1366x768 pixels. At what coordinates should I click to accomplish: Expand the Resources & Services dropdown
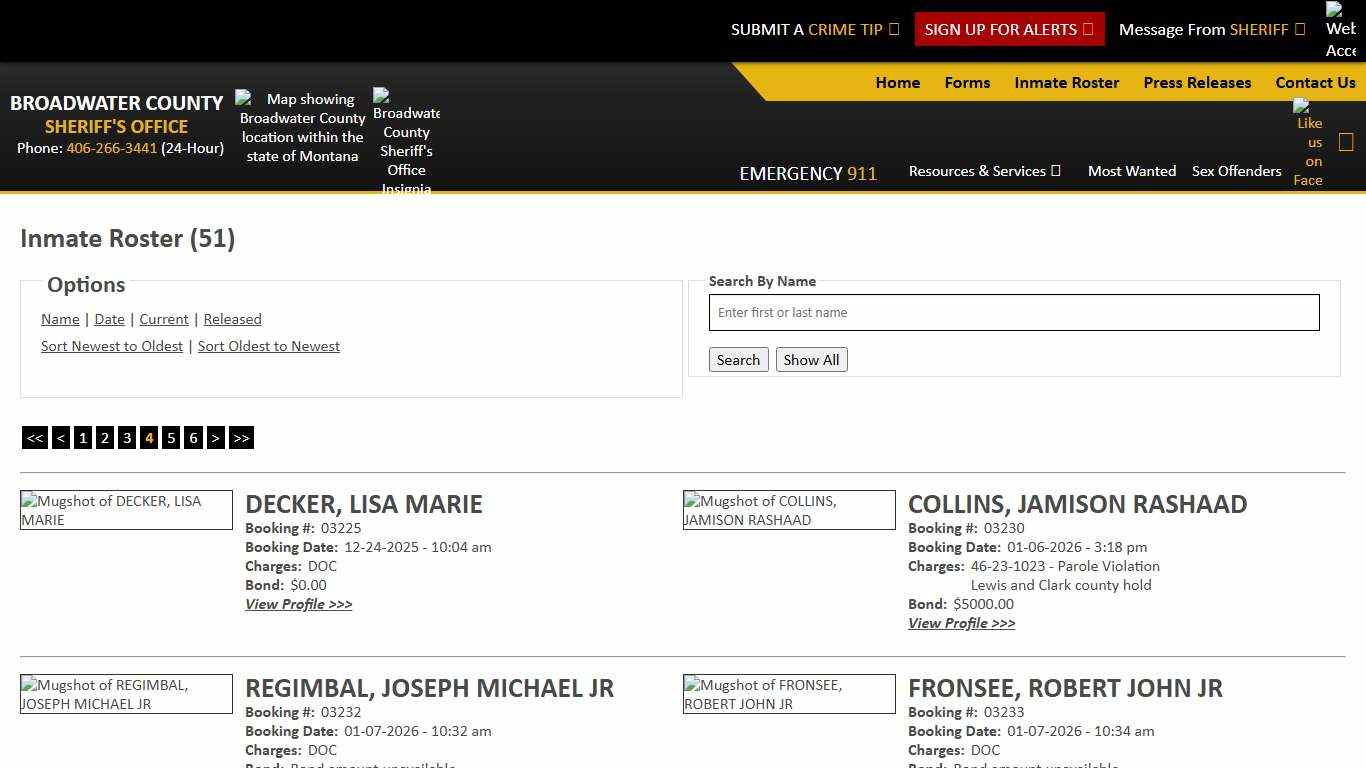[x=984, y=170]
